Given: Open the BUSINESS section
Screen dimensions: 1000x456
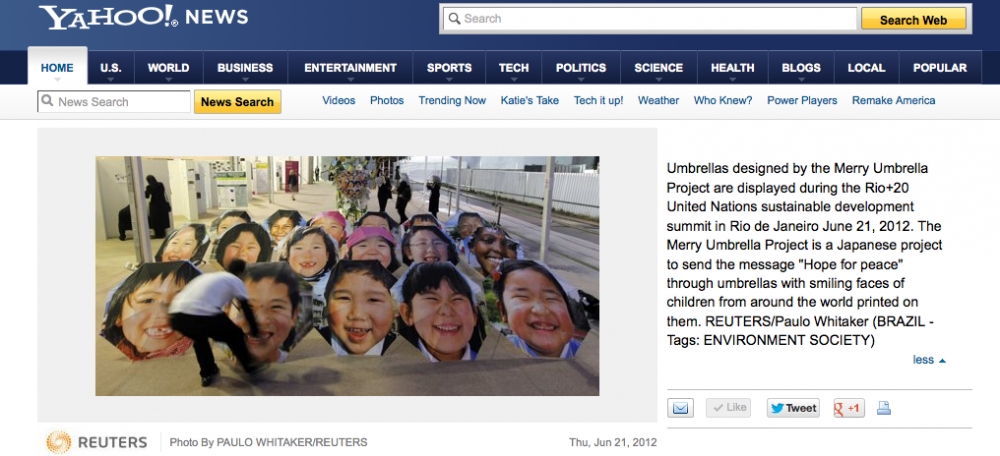Looking at the screenshot, I should (x=245, y=68).
